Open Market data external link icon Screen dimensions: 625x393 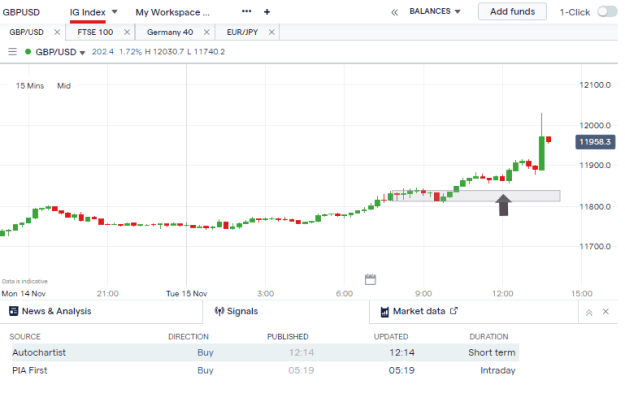tap(454, 310)
